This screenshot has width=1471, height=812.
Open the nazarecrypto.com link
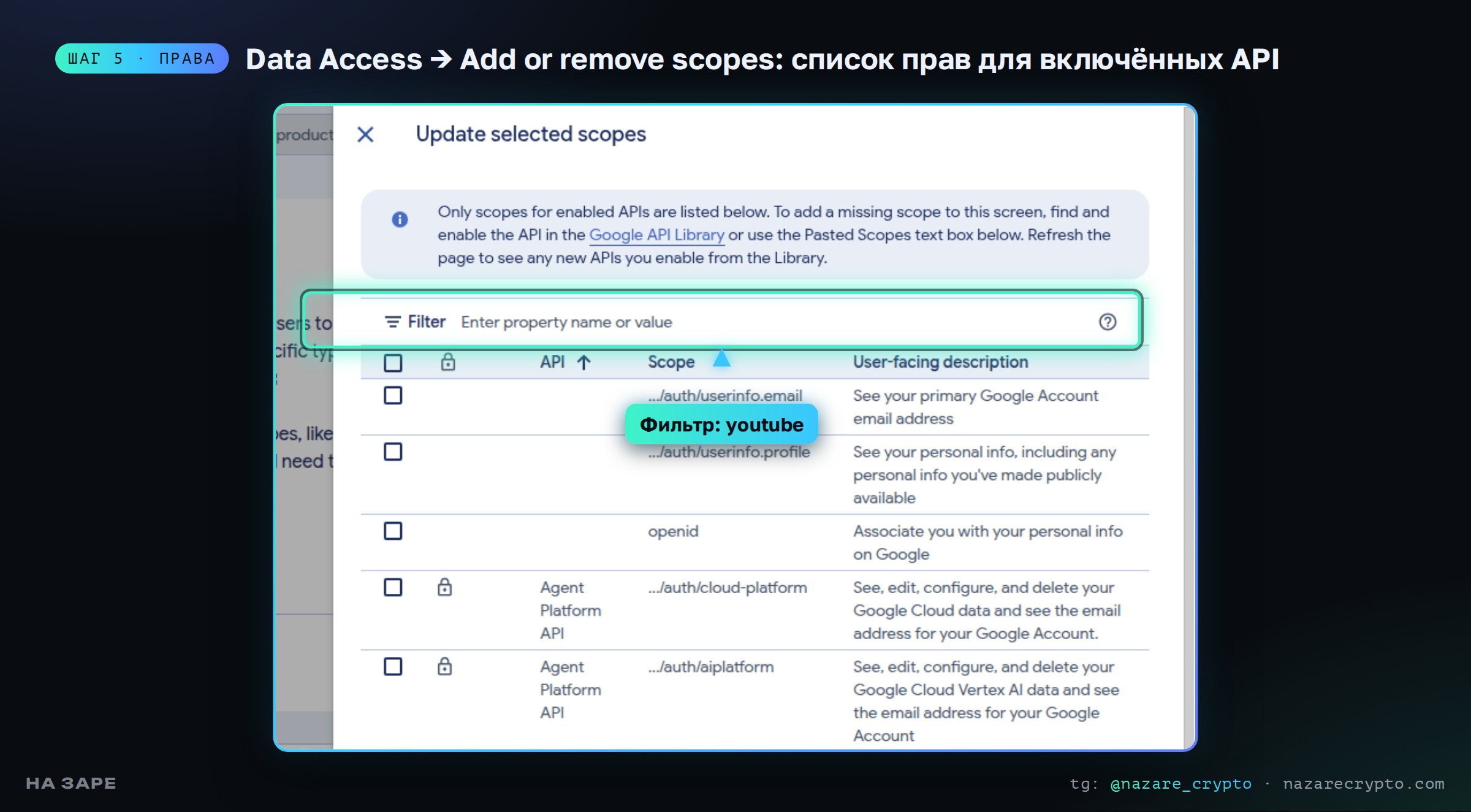(x=1364, y=784)
